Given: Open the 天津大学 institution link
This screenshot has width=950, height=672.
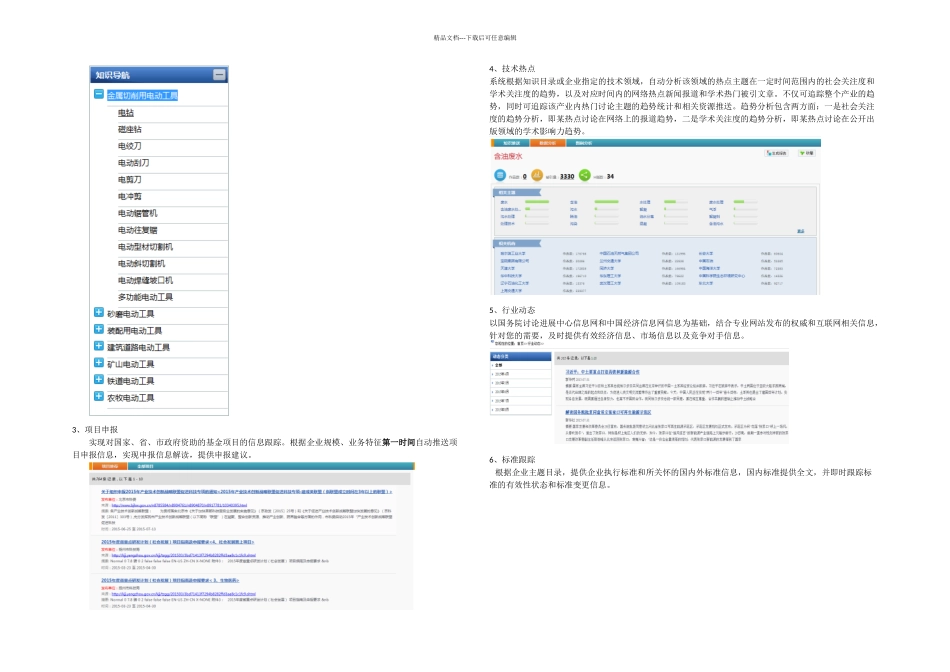Looking at the screenshot, I should (x=508, y=268).
